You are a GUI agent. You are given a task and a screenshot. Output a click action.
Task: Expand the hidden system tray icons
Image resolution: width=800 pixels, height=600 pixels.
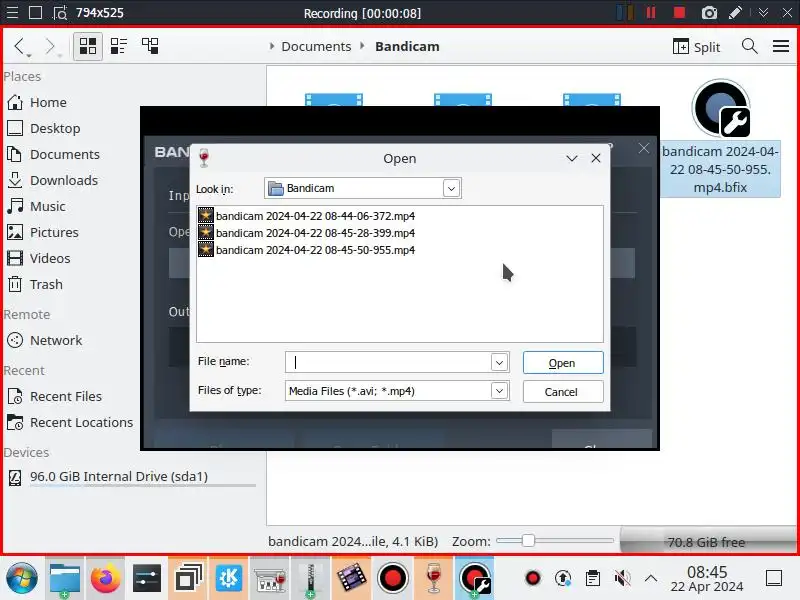[651, 579]
